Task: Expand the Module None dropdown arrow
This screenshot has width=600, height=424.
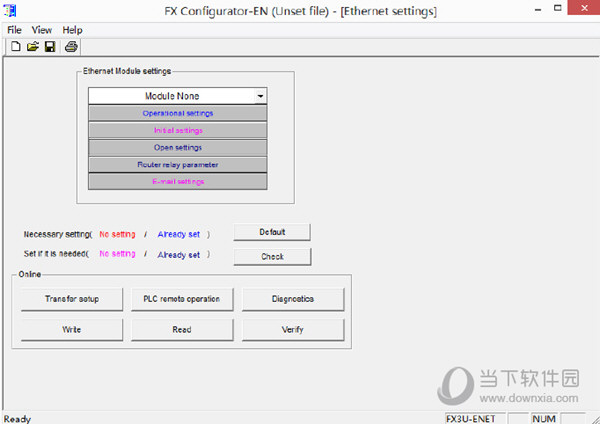Action: [260, 96]
